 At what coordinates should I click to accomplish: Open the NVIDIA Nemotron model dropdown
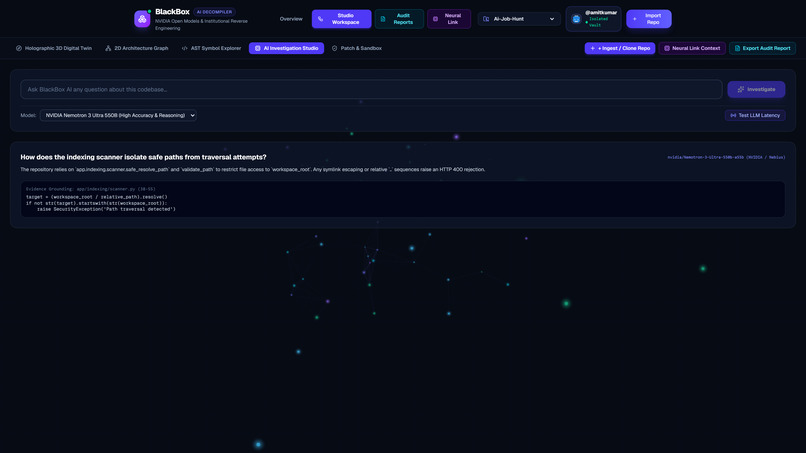118,116
